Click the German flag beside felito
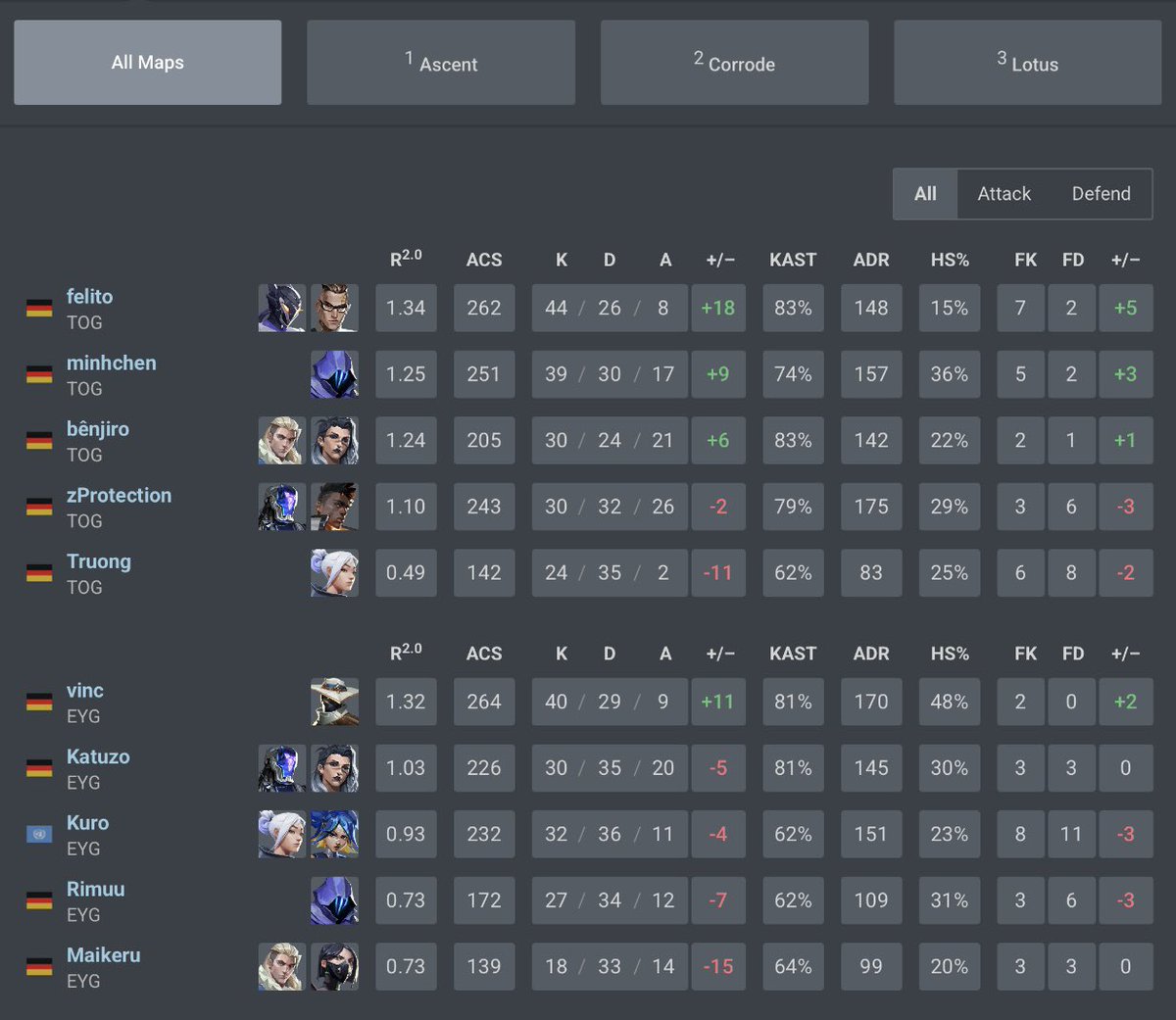The height and width of the screenshot is (1020, 1176). pyautogui.click(x=39, y=309)
